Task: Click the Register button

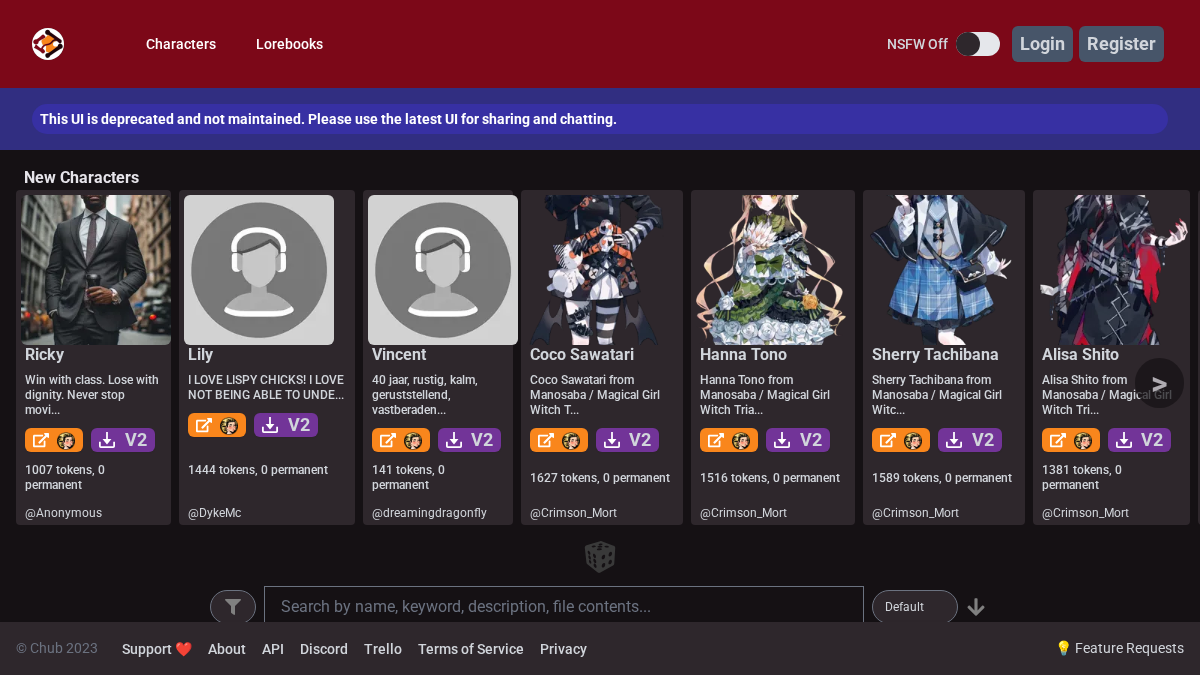Action: 1121,44
